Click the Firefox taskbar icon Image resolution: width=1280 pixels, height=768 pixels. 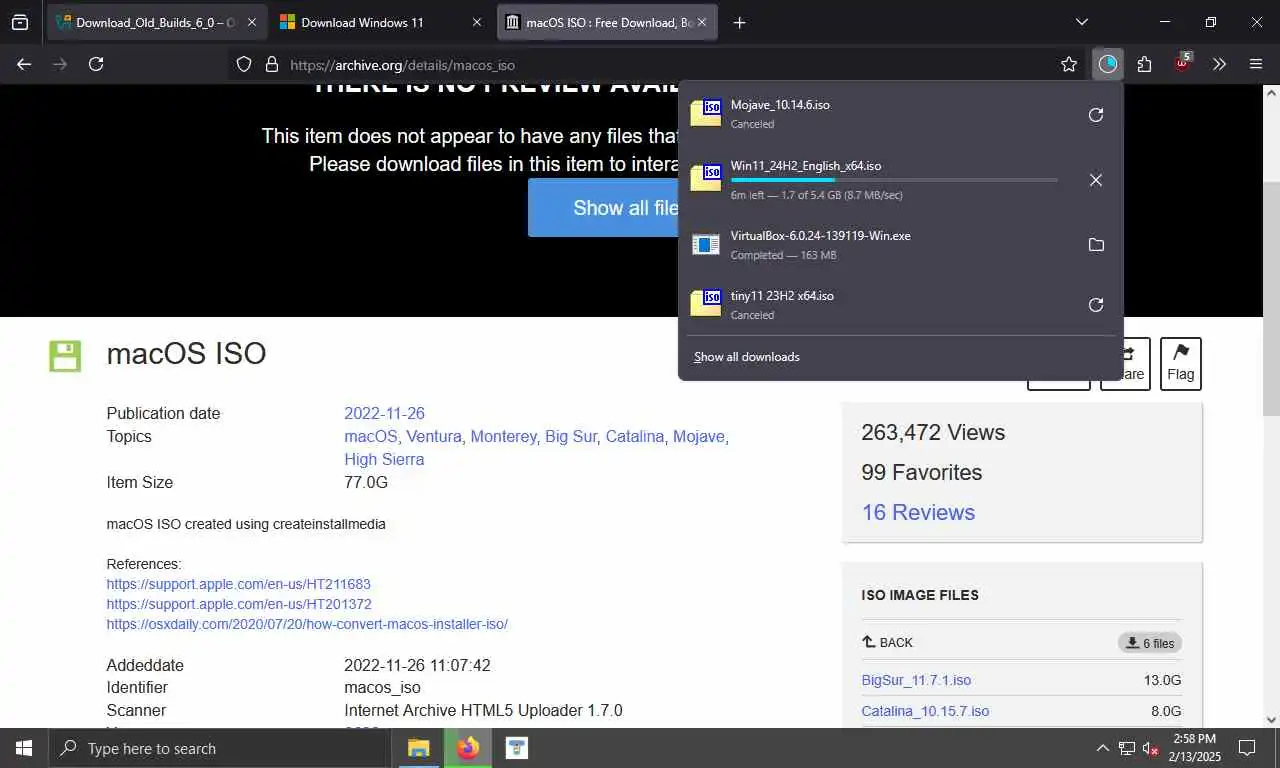pos(467,748)
